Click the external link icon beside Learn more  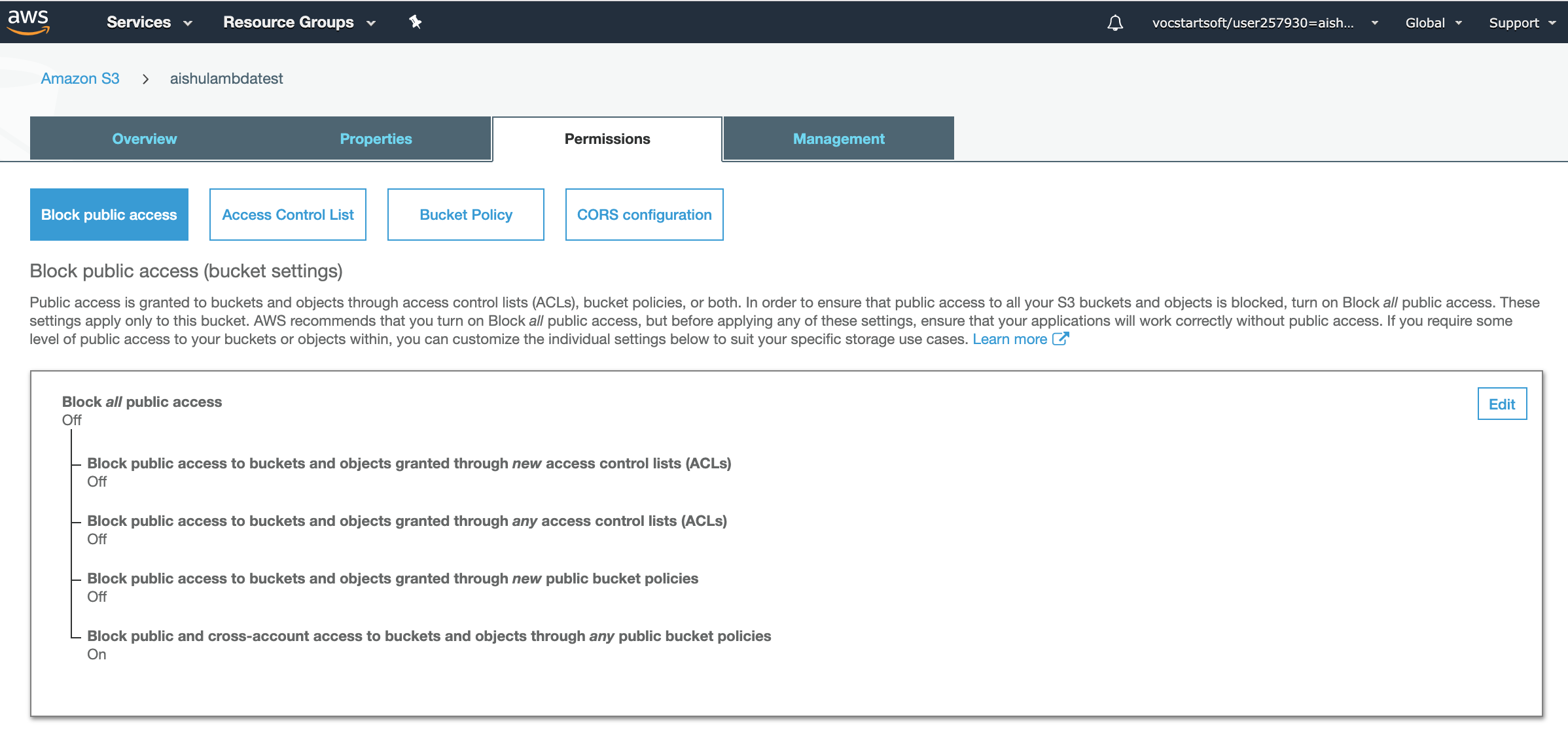click(x=1060, y=339)
